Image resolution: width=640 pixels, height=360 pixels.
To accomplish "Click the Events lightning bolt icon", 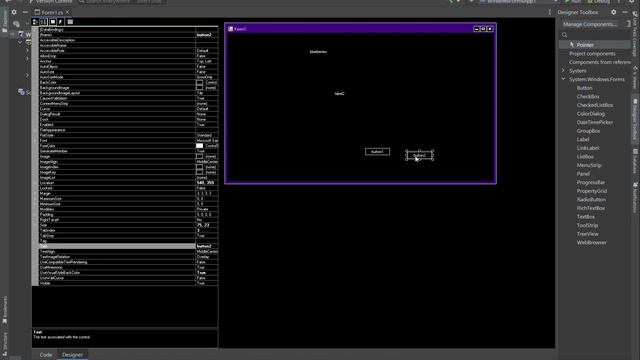I will (61, 22).
